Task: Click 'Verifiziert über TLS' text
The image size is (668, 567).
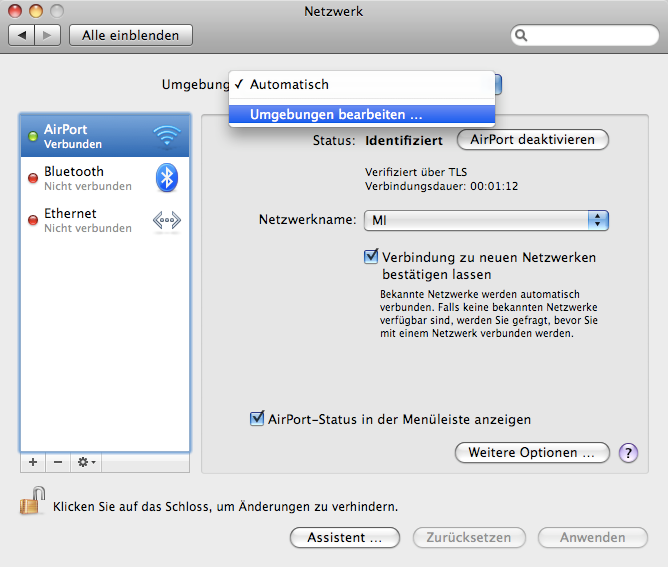Action: tap(416, 172)
